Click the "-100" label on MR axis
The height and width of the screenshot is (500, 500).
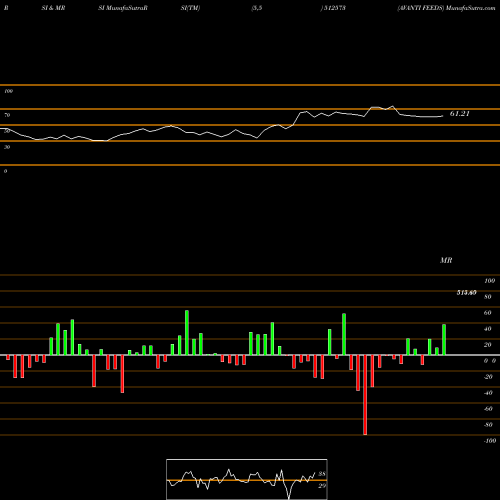click(490, 441)
